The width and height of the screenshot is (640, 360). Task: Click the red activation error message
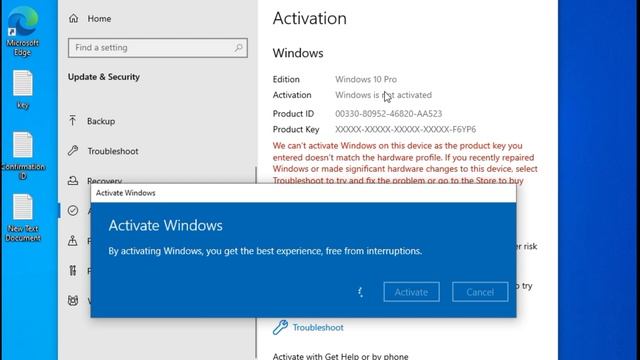click(405, 163)
